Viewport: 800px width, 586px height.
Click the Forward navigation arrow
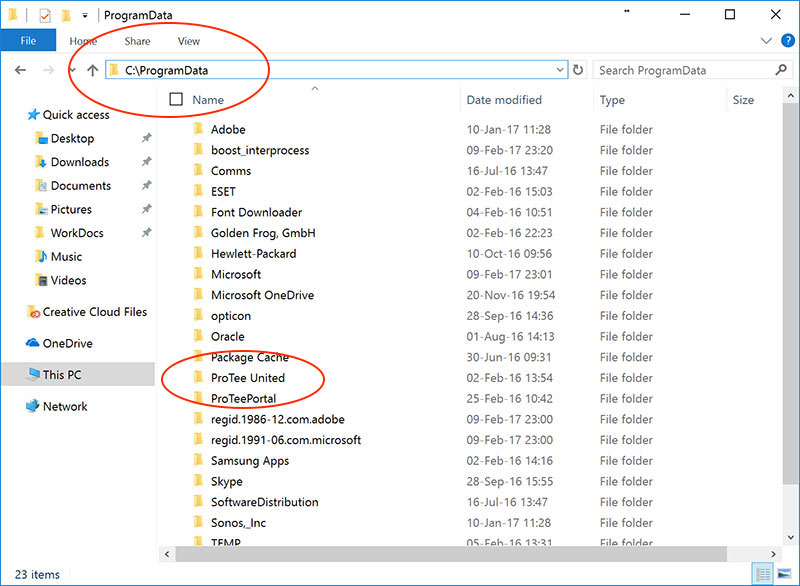(48, 70)
